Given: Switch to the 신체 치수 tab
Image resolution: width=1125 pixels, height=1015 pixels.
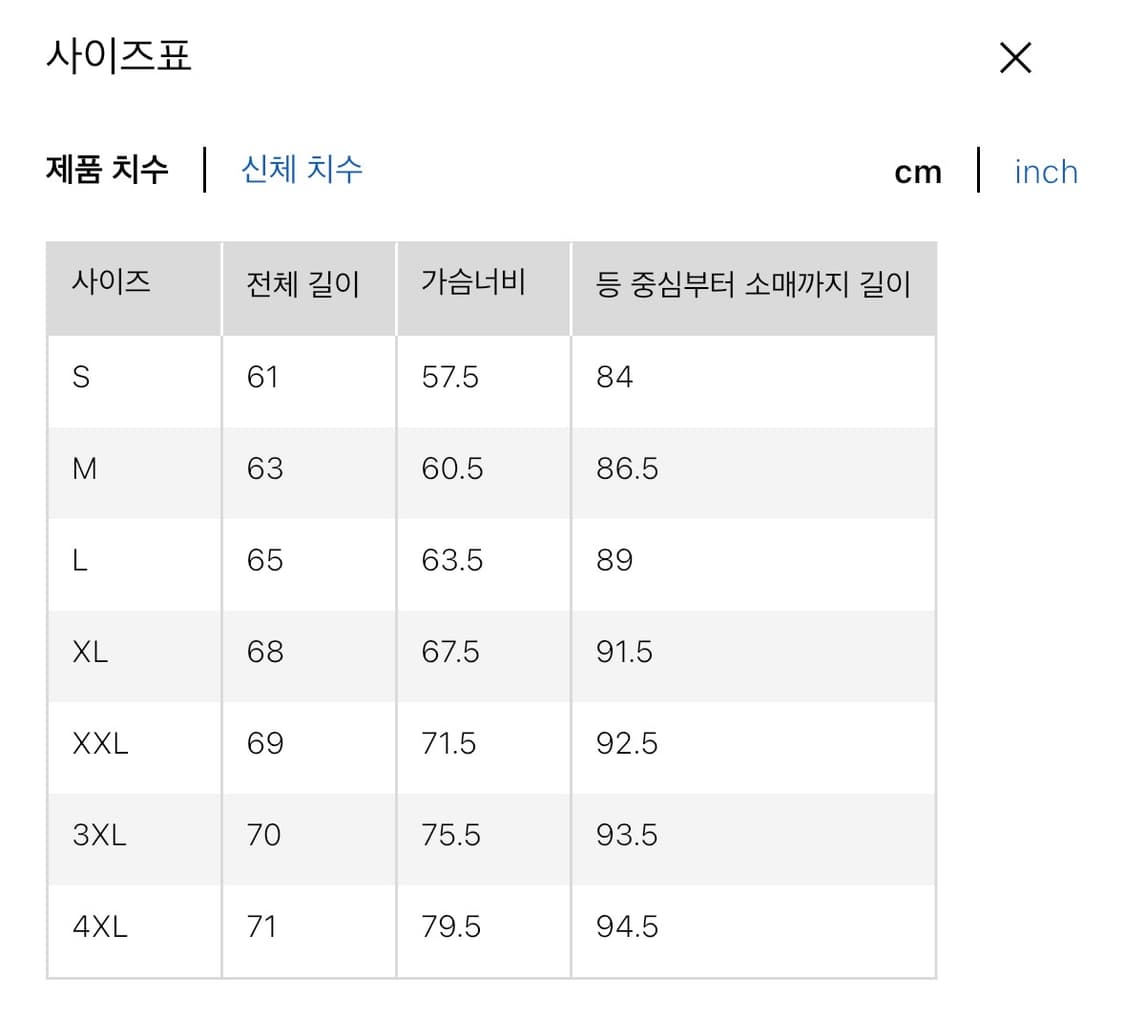Looking at the screenshot, I should click(x=300, y=171).
